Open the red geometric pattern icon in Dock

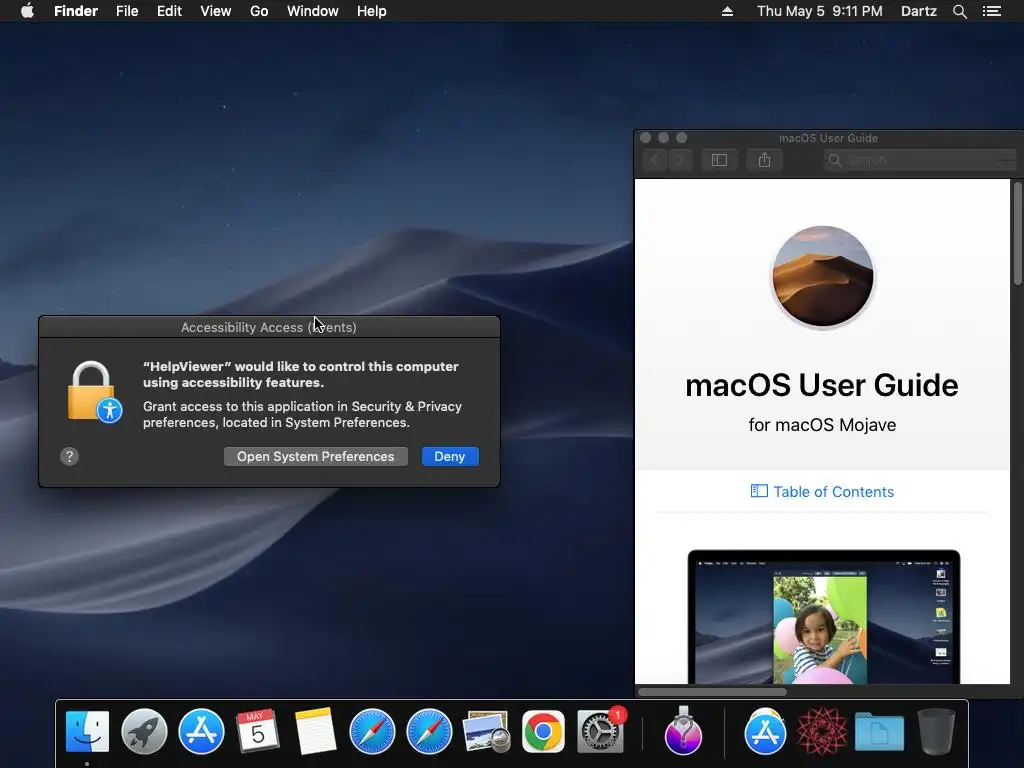pos(822,731)
